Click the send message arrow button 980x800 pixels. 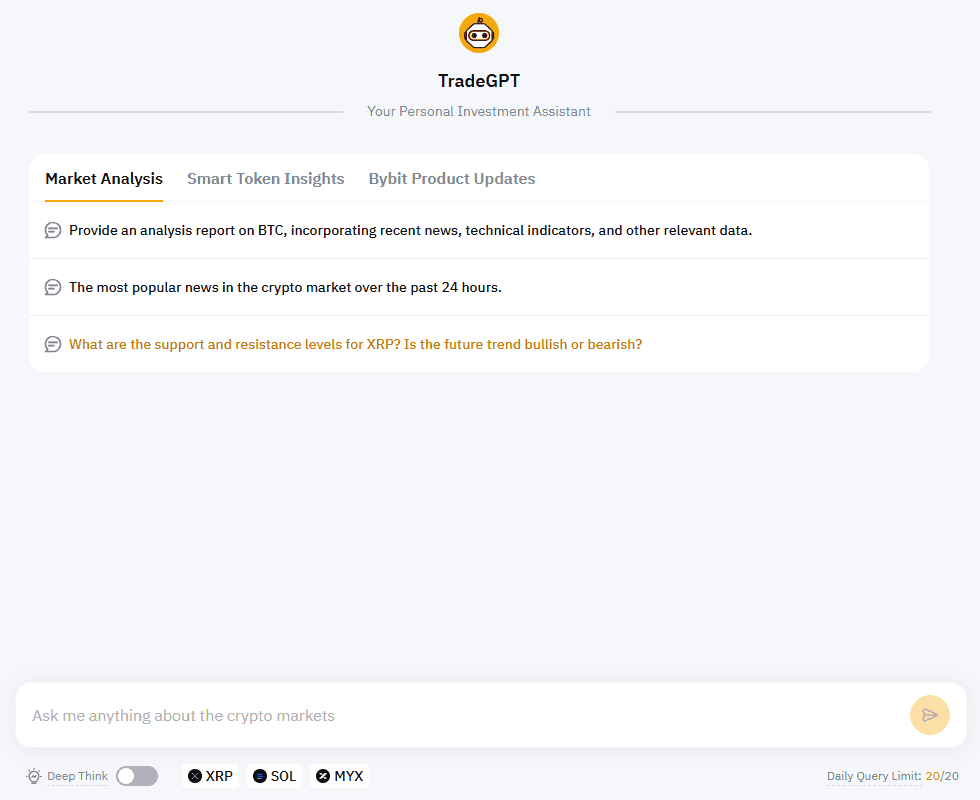coord(929,715)
